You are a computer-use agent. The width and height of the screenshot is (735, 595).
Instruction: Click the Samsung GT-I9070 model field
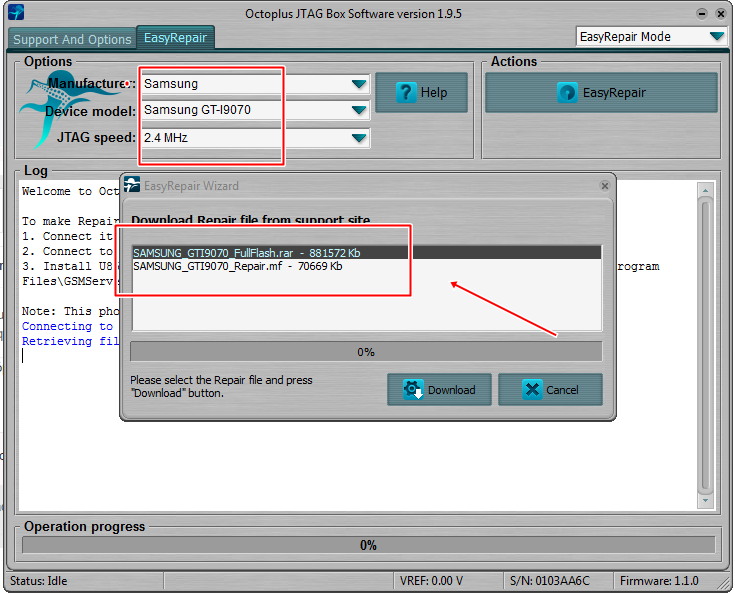(x=255, y=110)
